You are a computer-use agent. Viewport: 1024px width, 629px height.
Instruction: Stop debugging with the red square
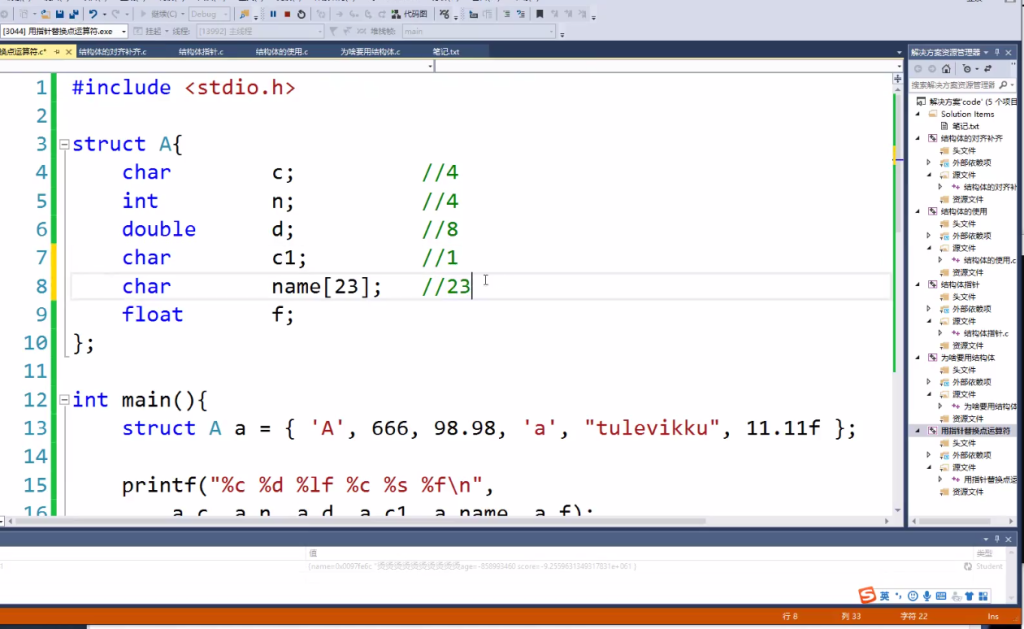tap(287, 14)
